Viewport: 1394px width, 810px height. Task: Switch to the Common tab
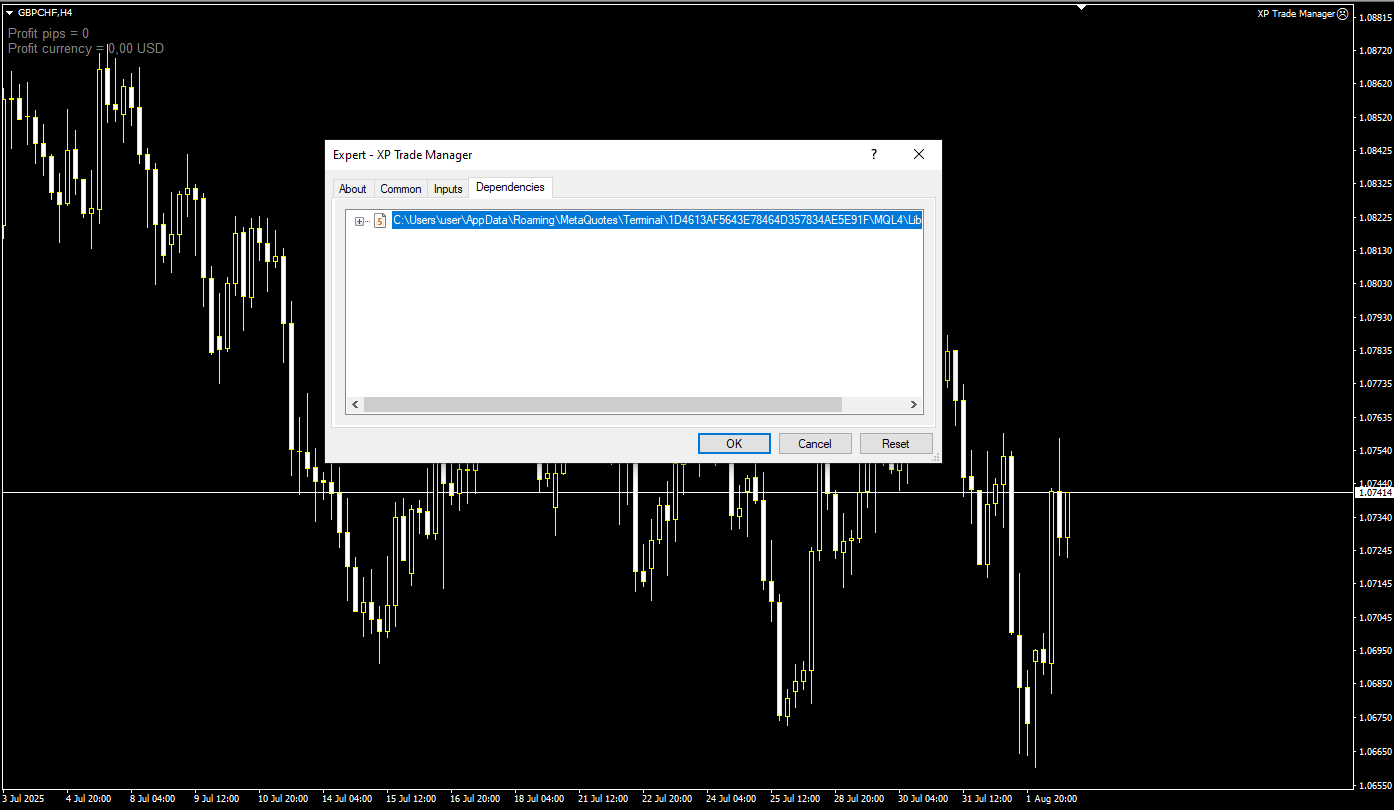point(400,188)
